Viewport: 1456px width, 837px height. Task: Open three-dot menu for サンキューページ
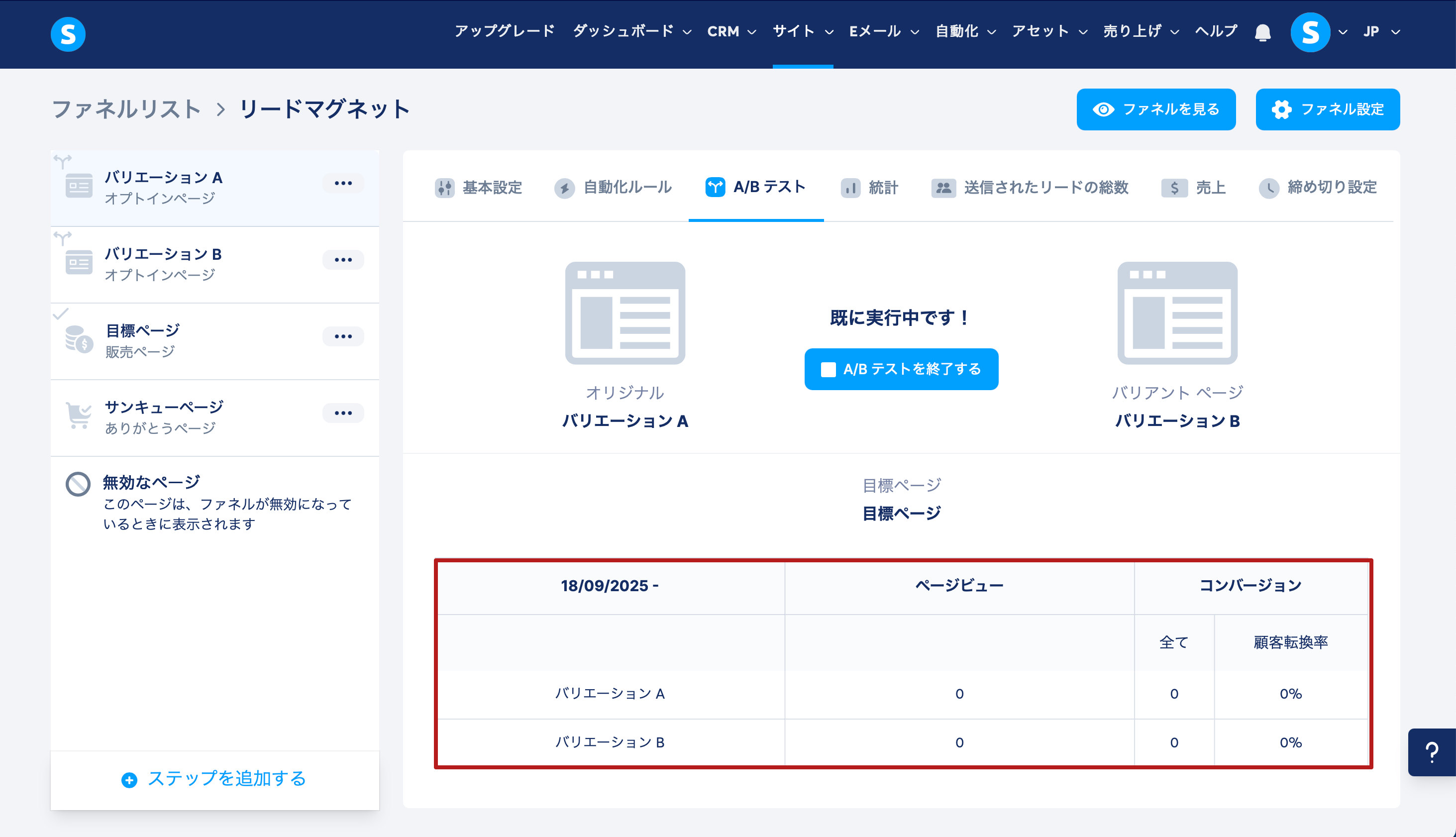[343, 413]
